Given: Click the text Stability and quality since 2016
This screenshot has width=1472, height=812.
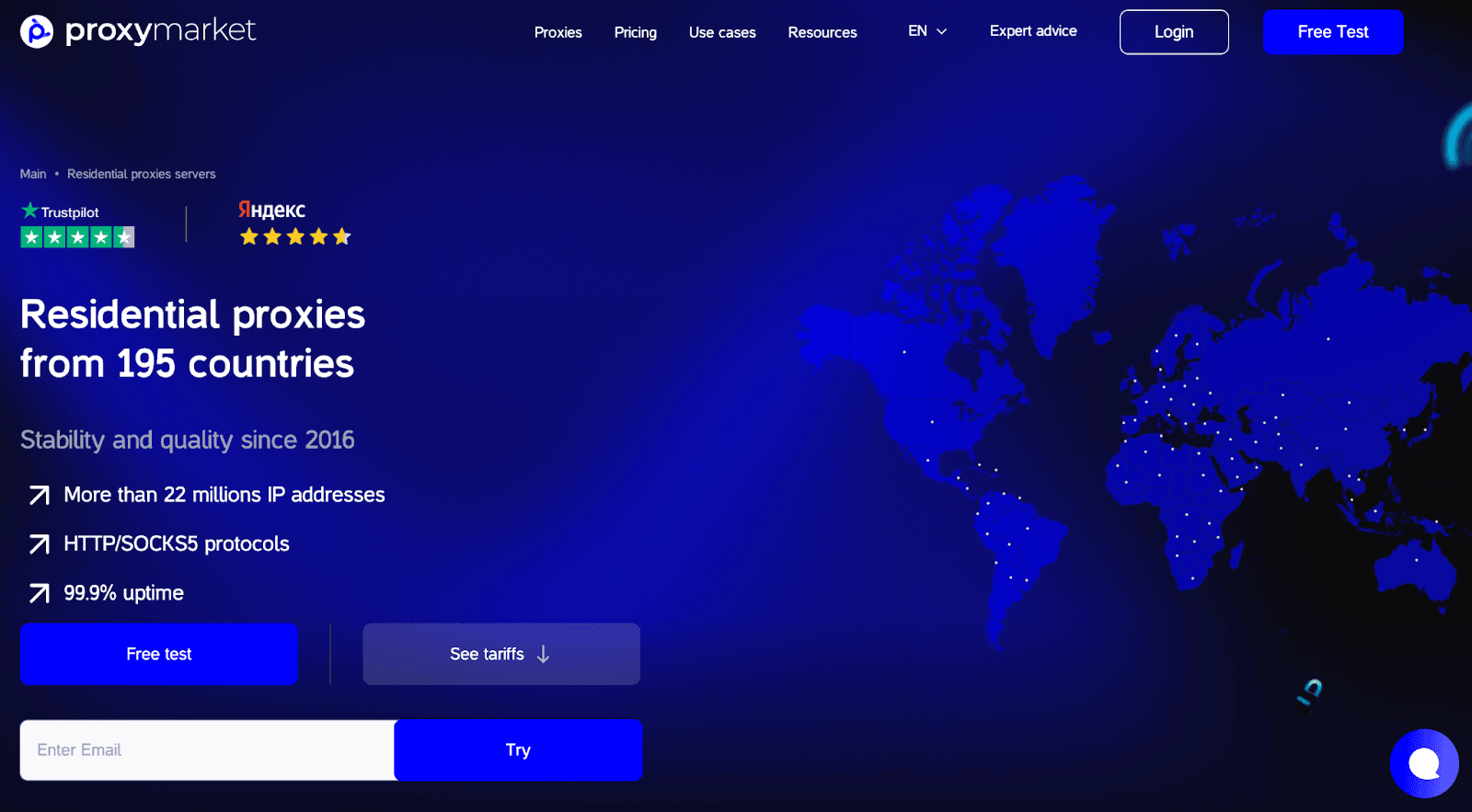Looking at the screenshot, I should point(188,440).
